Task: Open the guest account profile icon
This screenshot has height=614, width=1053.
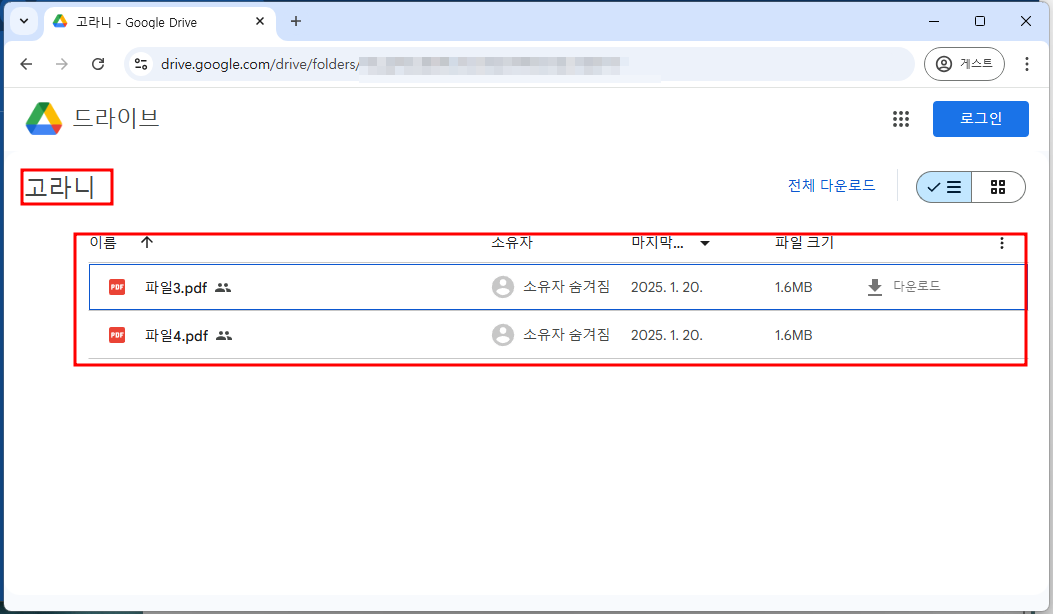Action: coord(963,63)
